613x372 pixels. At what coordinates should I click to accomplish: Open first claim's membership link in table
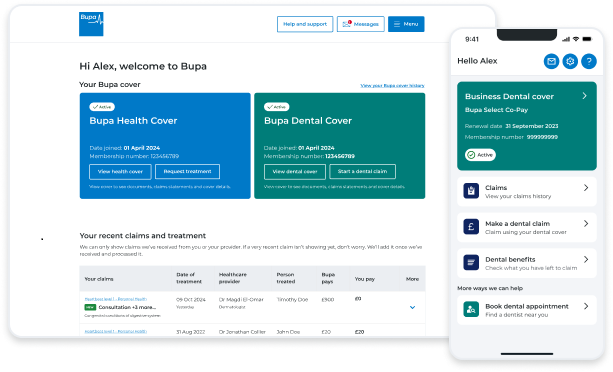tap(116, 299)
